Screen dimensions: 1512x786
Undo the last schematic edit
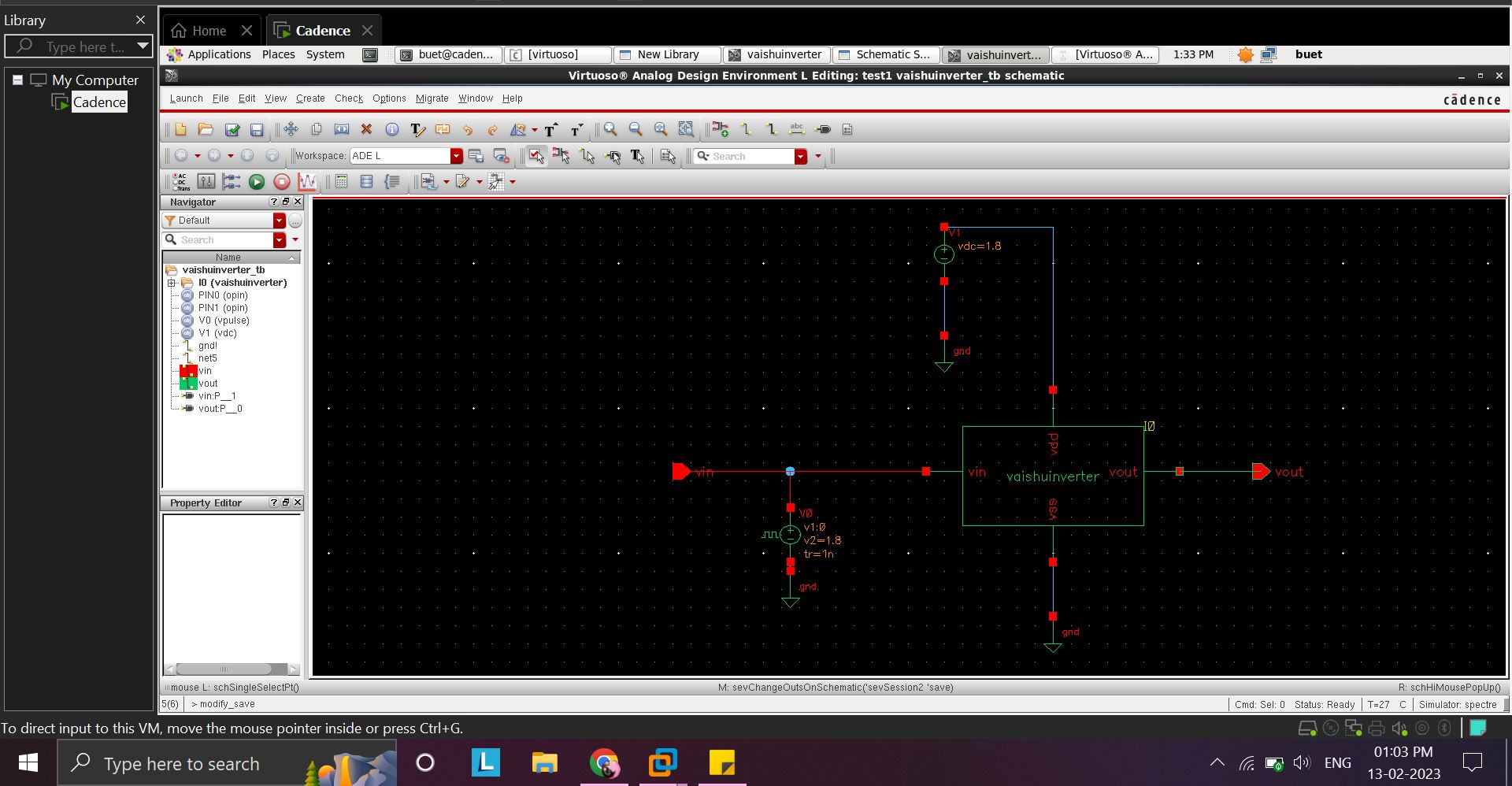click(x=469, y=129)
